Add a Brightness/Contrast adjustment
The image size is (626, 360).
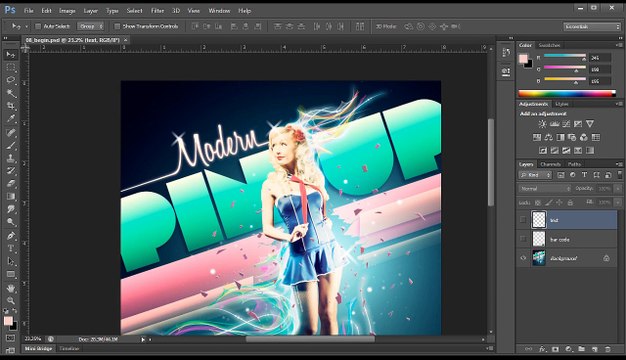click(542, 124)
